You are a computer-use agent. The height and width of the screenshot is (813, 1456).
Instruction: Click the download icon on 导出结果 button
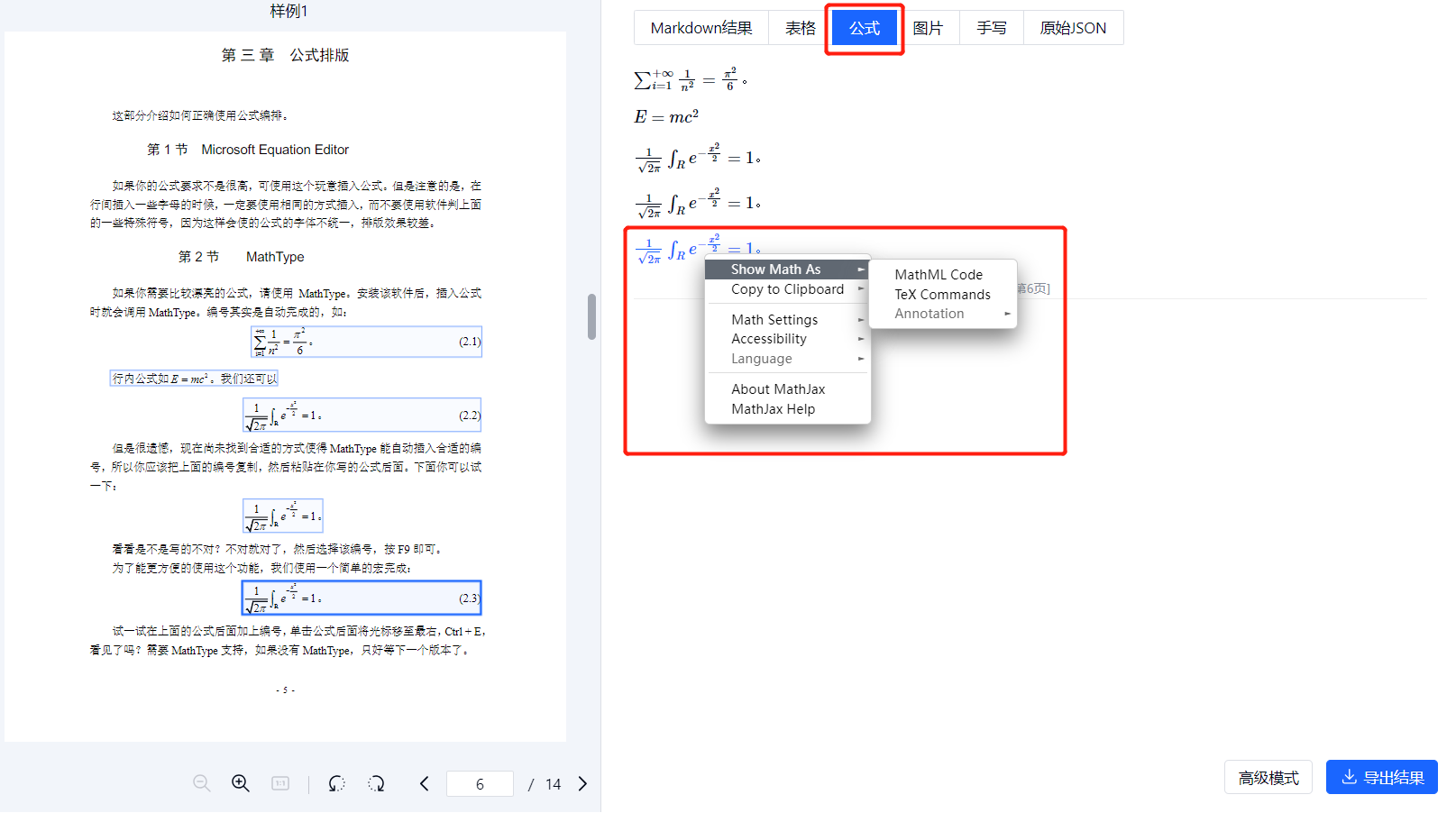pyautogui.click(x=1350, y=777)
